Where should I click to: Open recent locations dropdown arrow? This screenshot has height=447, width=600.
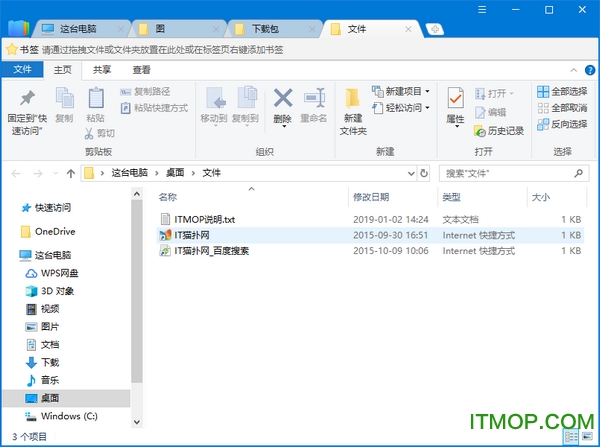coord(55,174)
